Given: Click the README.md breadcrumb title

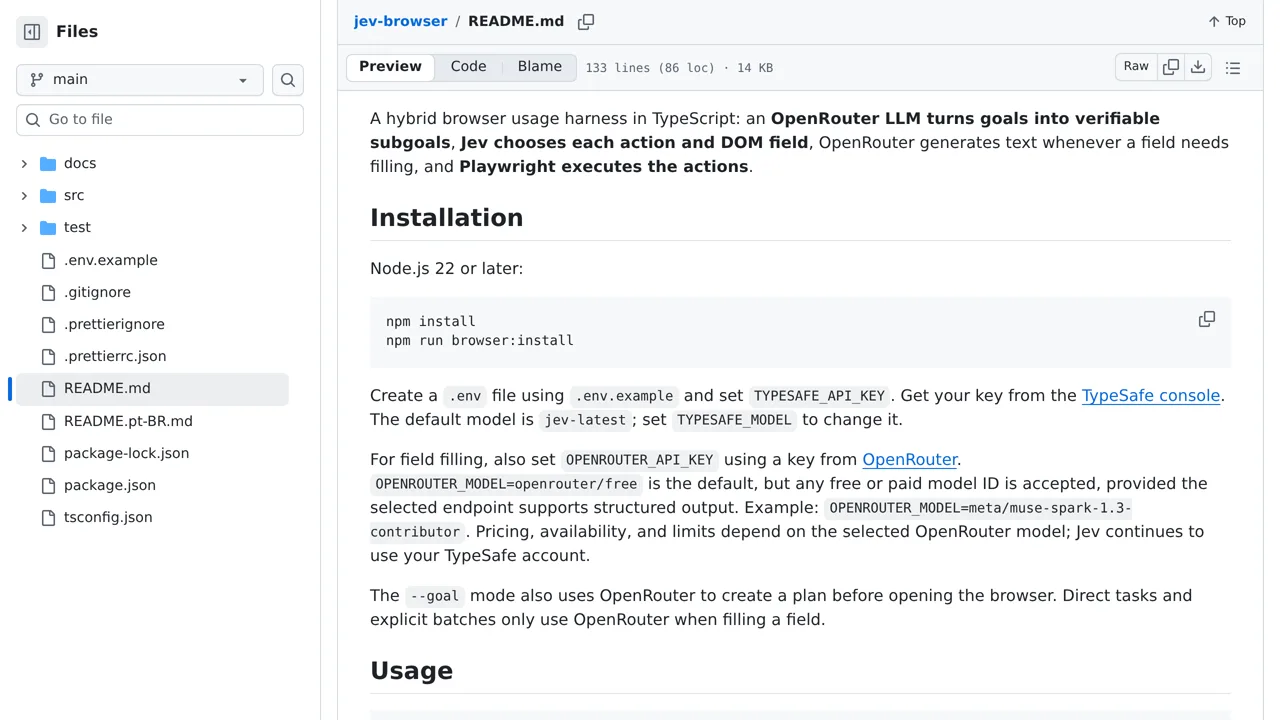Looking at the screenshot, I should (516, 21).
